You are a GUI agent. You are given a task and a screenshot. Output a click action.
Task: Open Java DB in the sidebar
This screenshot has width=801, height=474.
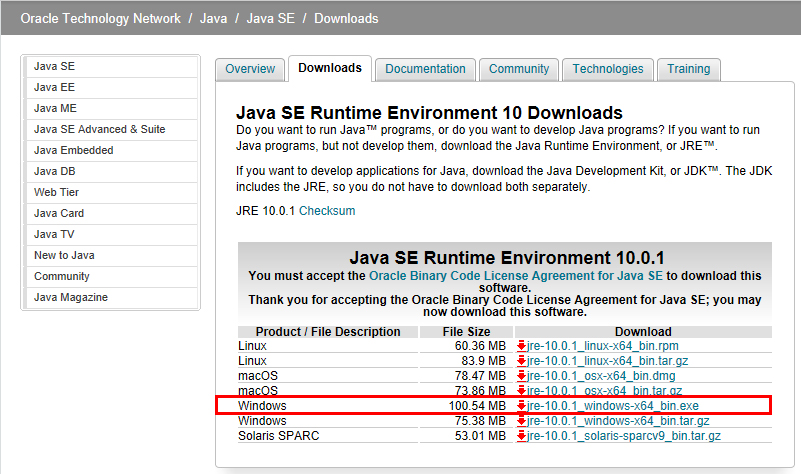tap(111, 171)
